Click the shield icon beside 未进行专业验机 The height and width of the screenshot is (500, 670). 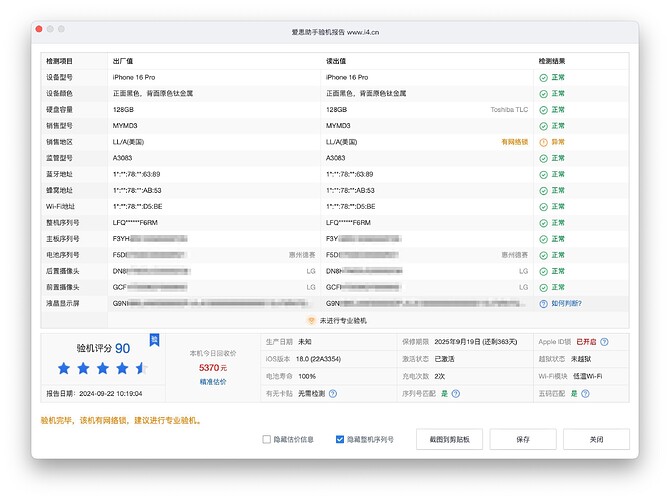(x=311, y=321)
